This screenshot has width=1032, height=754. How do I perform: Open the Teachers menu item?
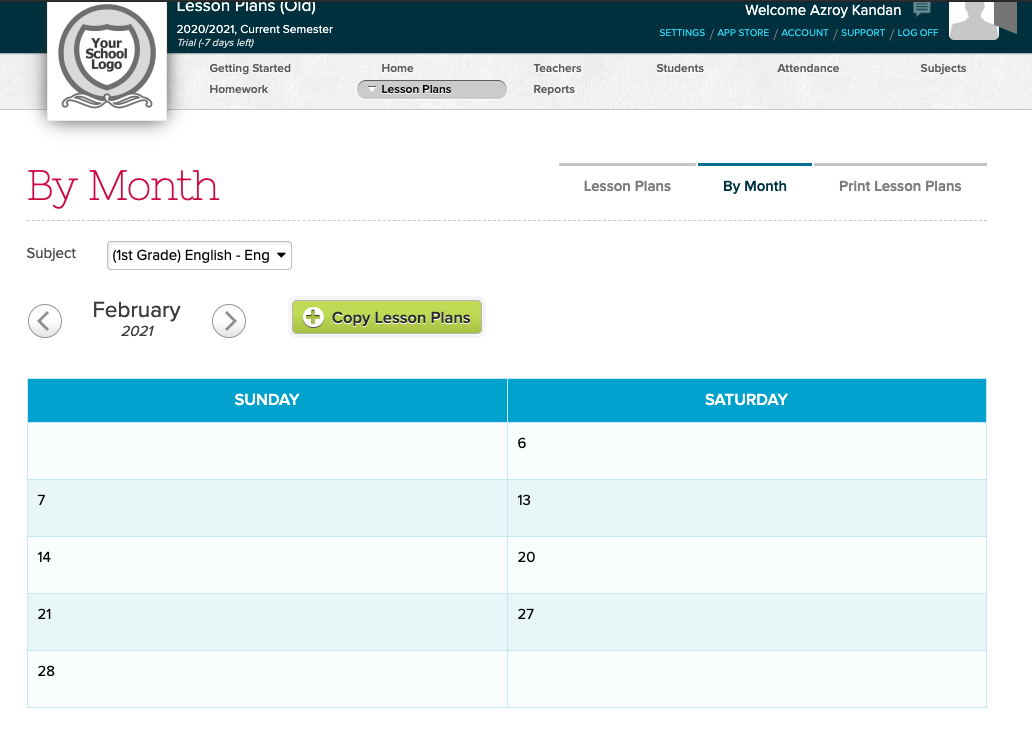point(557,68)
